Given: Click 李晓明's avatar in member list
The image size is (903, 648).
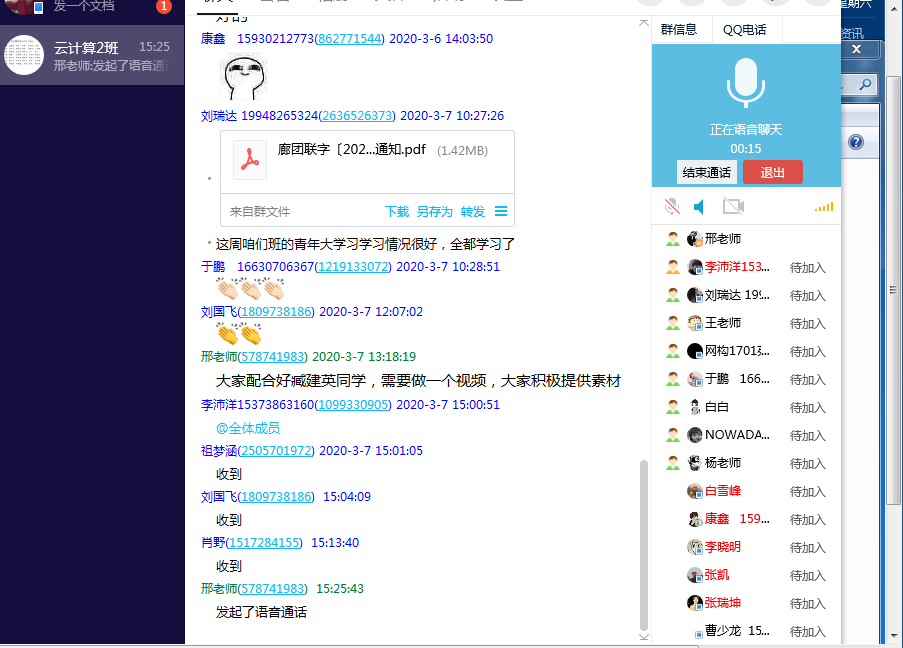Looking at the screenshot, I should point(695,547).
